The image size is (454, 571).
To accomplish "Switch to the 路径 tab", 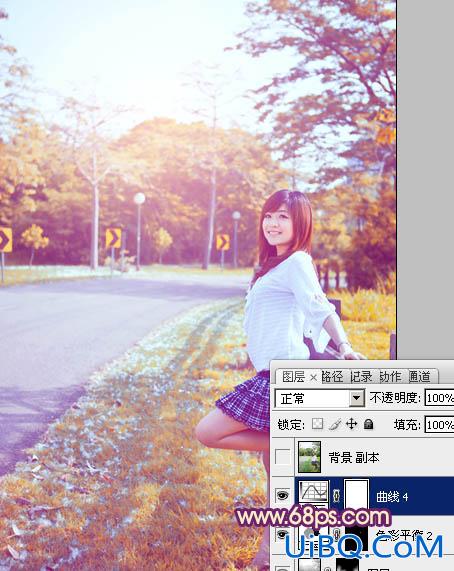I will [333, 377].
